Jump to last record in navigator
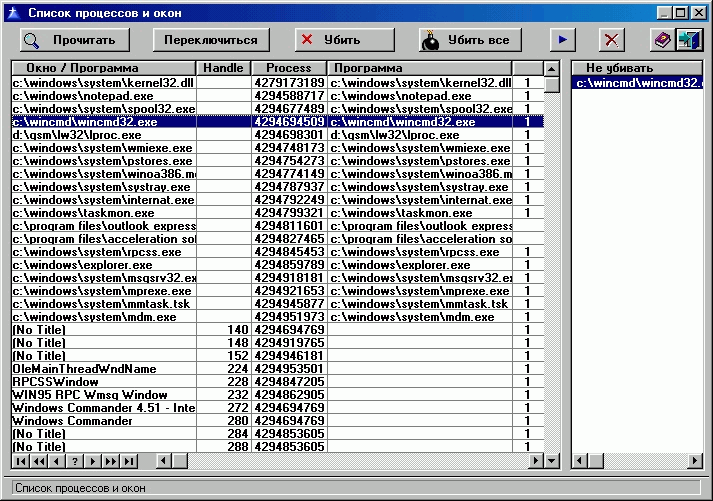Image resolution: width=713 pixels, height=501 pixels. click(x=128, y=461)
